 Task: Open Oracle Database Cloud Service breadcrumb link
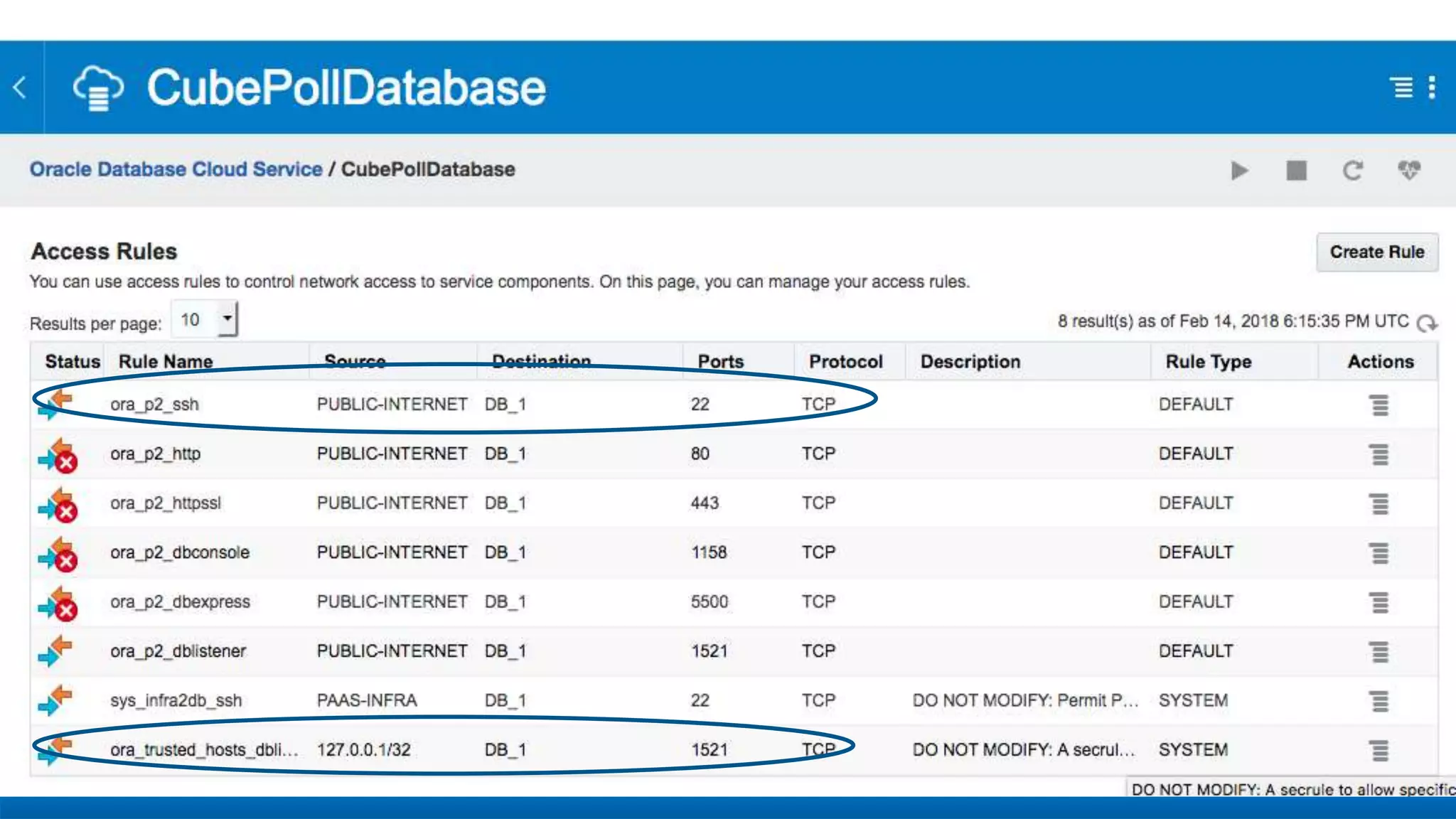(x=176, y=169)
